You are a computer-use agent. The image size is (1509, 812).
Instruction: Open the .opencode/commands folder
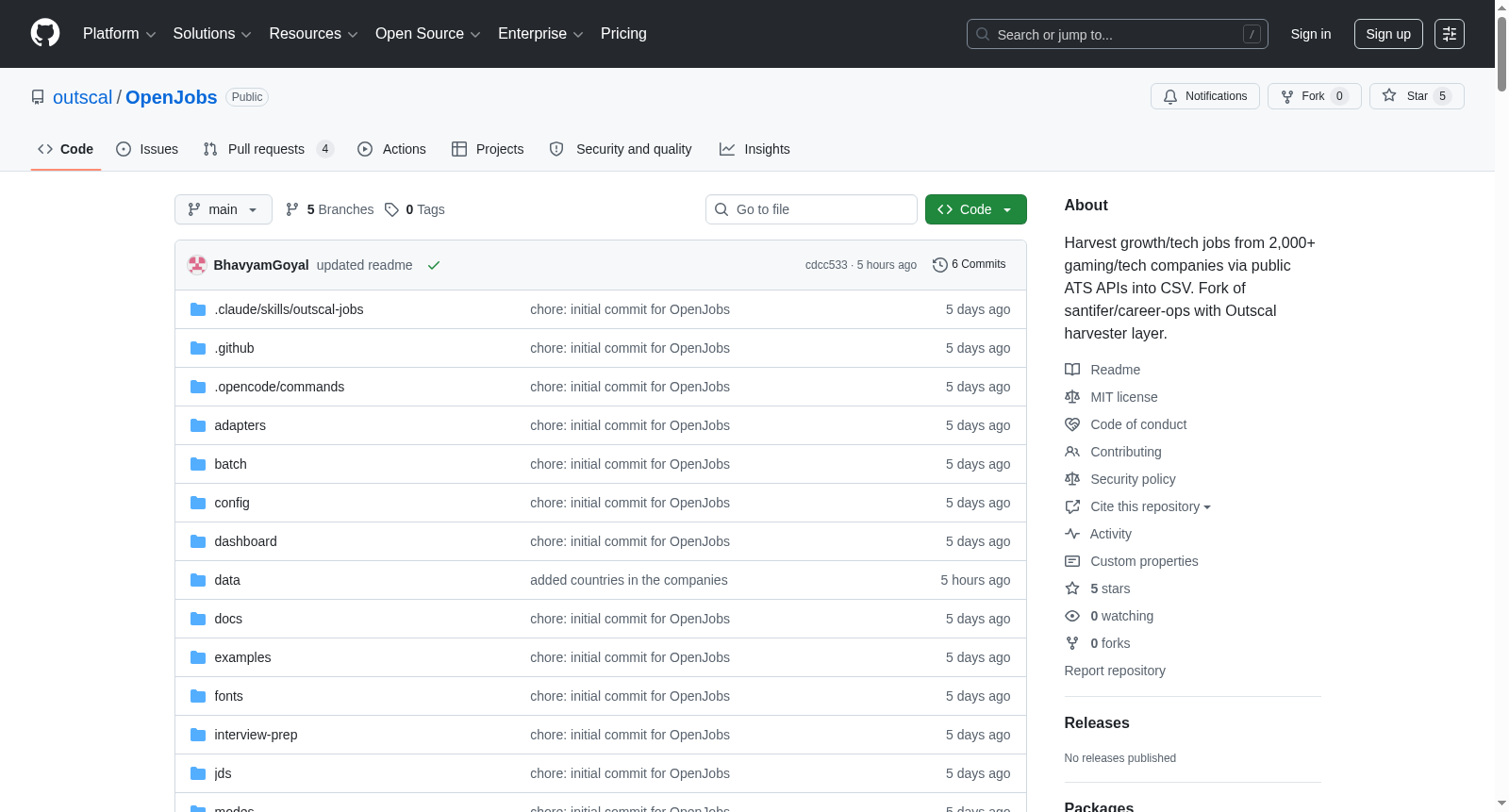tap(279, 387)
